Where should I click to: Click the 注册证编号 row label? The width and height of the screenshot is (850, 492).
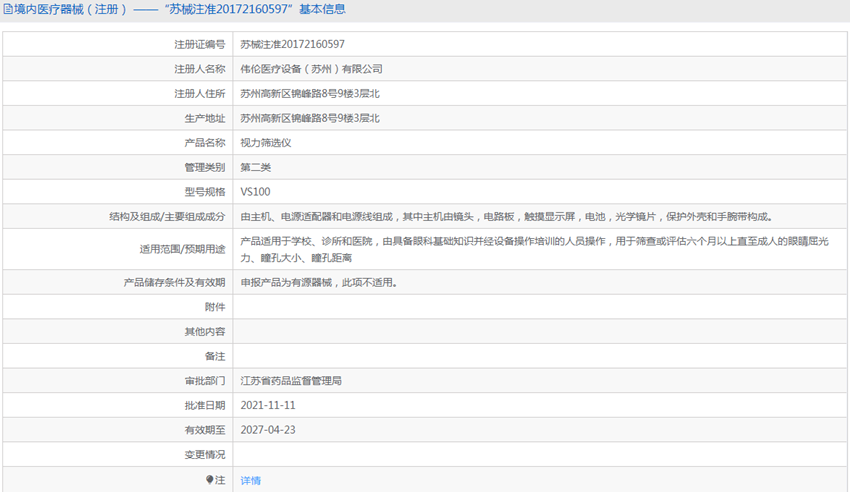199,44
